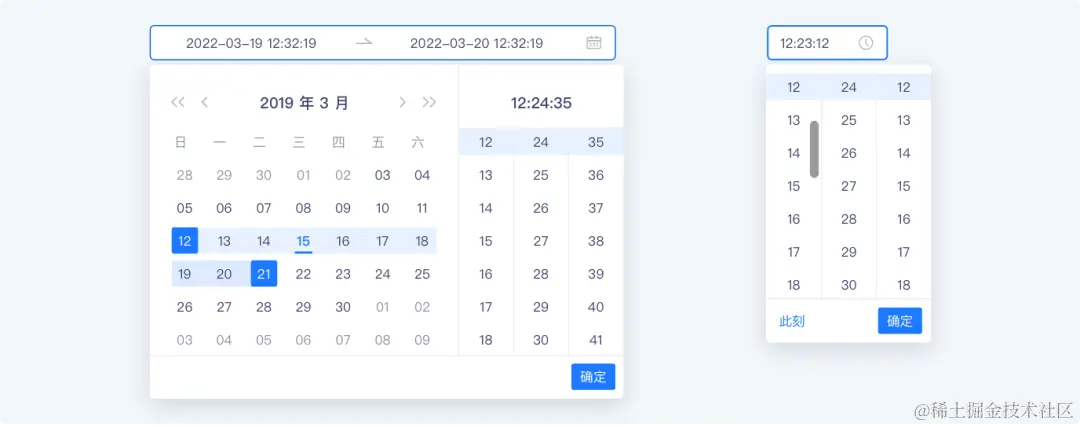Go to previous year with double-left arrow

pos(178,103)
